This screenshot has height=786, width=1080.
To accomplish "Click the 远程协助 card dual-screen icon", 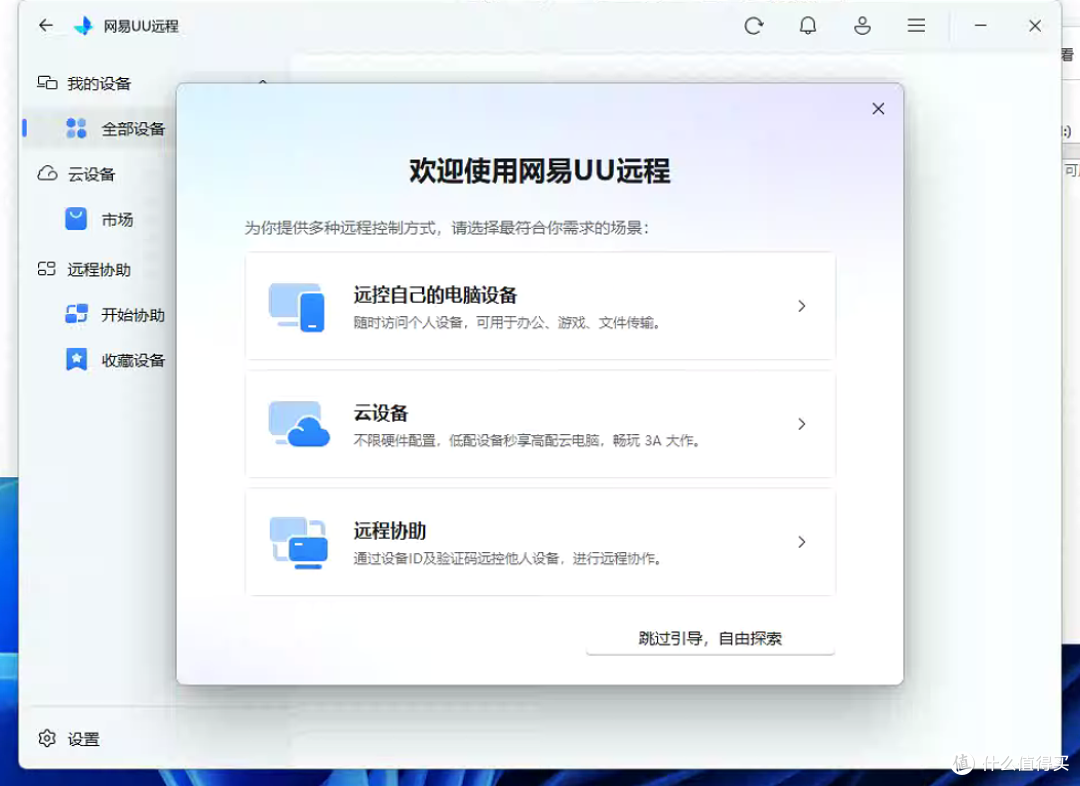I will [299, 543].
